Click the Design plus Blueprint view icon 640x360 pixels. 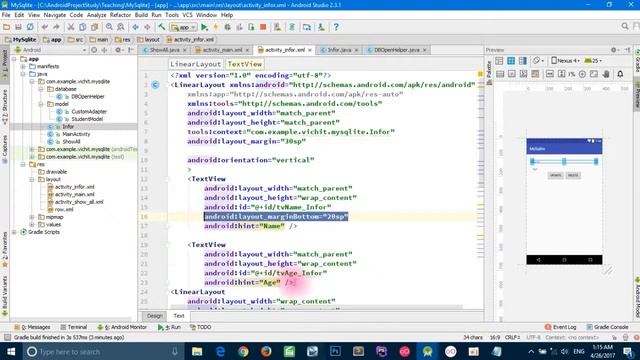[x=523, y=61]
